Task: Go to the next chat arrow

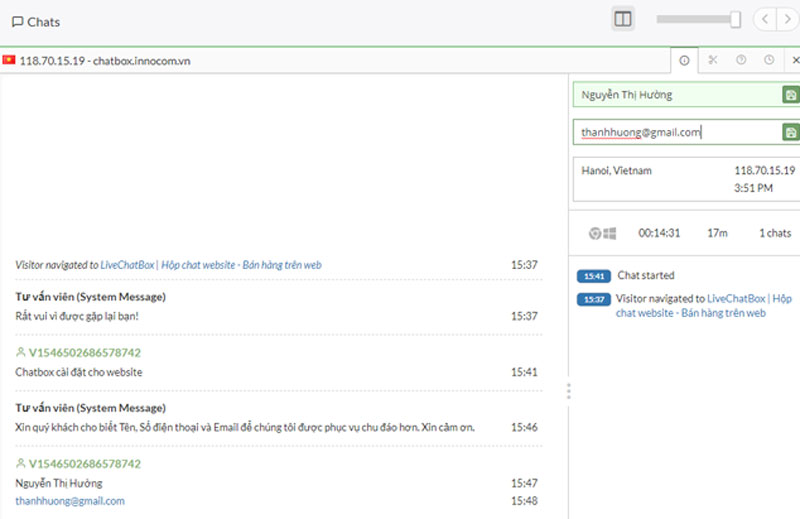Action: (788, 19)
